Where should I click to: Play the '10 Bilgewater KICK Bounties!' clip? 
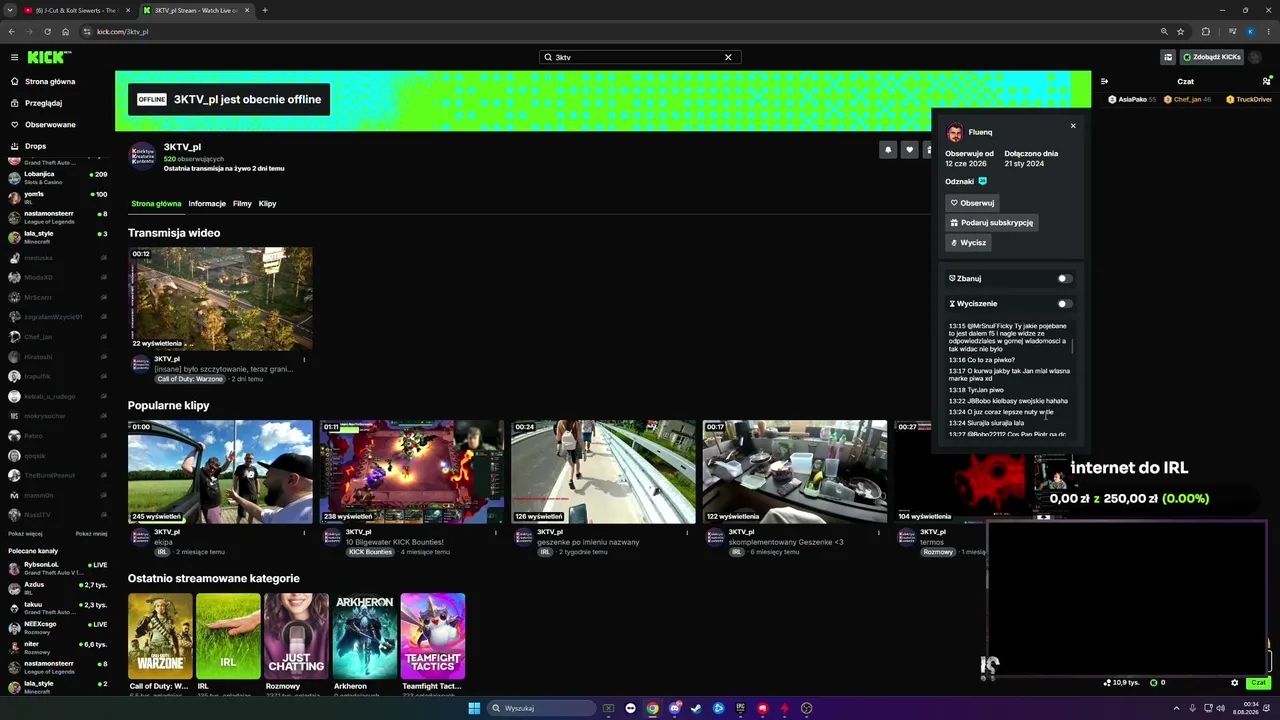tap(412, 472)
